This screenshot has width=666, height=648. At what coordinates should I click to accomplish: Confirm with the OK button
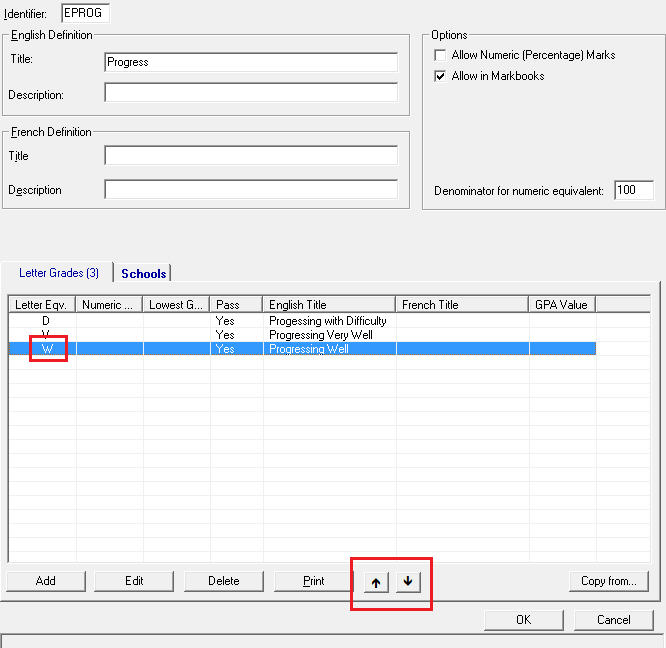(x=523, y=620)
